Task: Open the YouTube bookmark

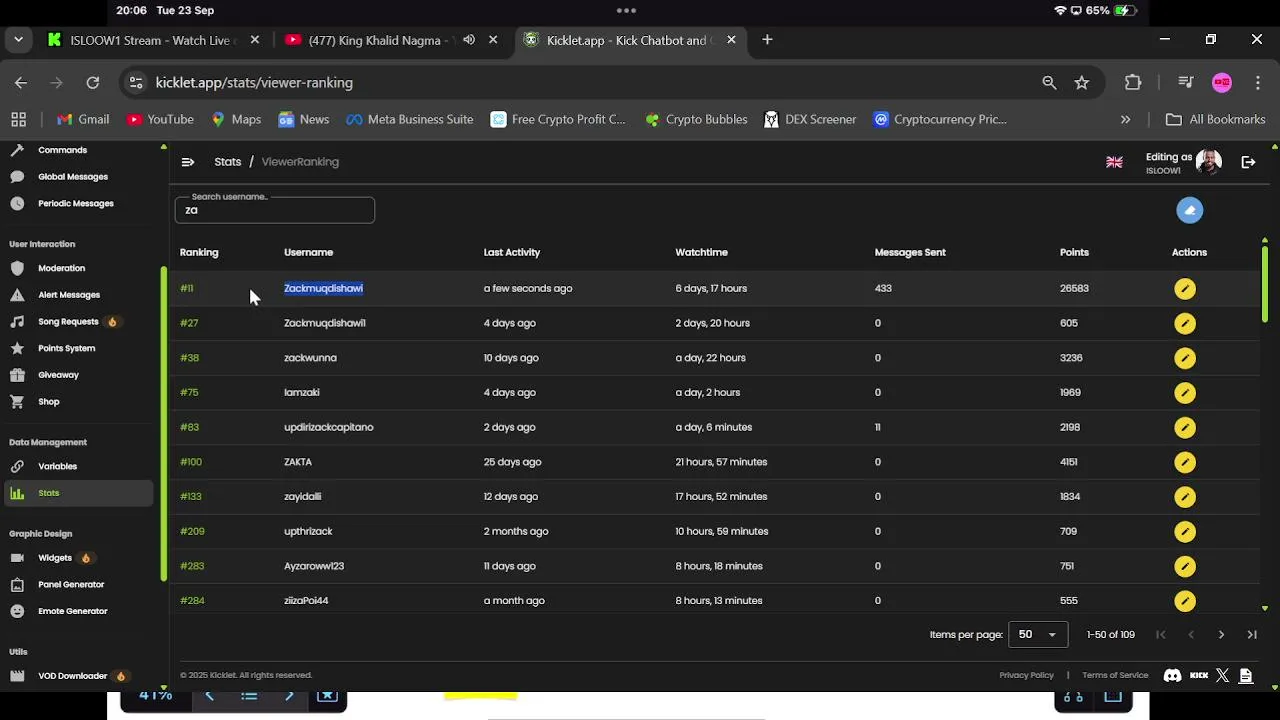Action: click(x=160, y=119)
